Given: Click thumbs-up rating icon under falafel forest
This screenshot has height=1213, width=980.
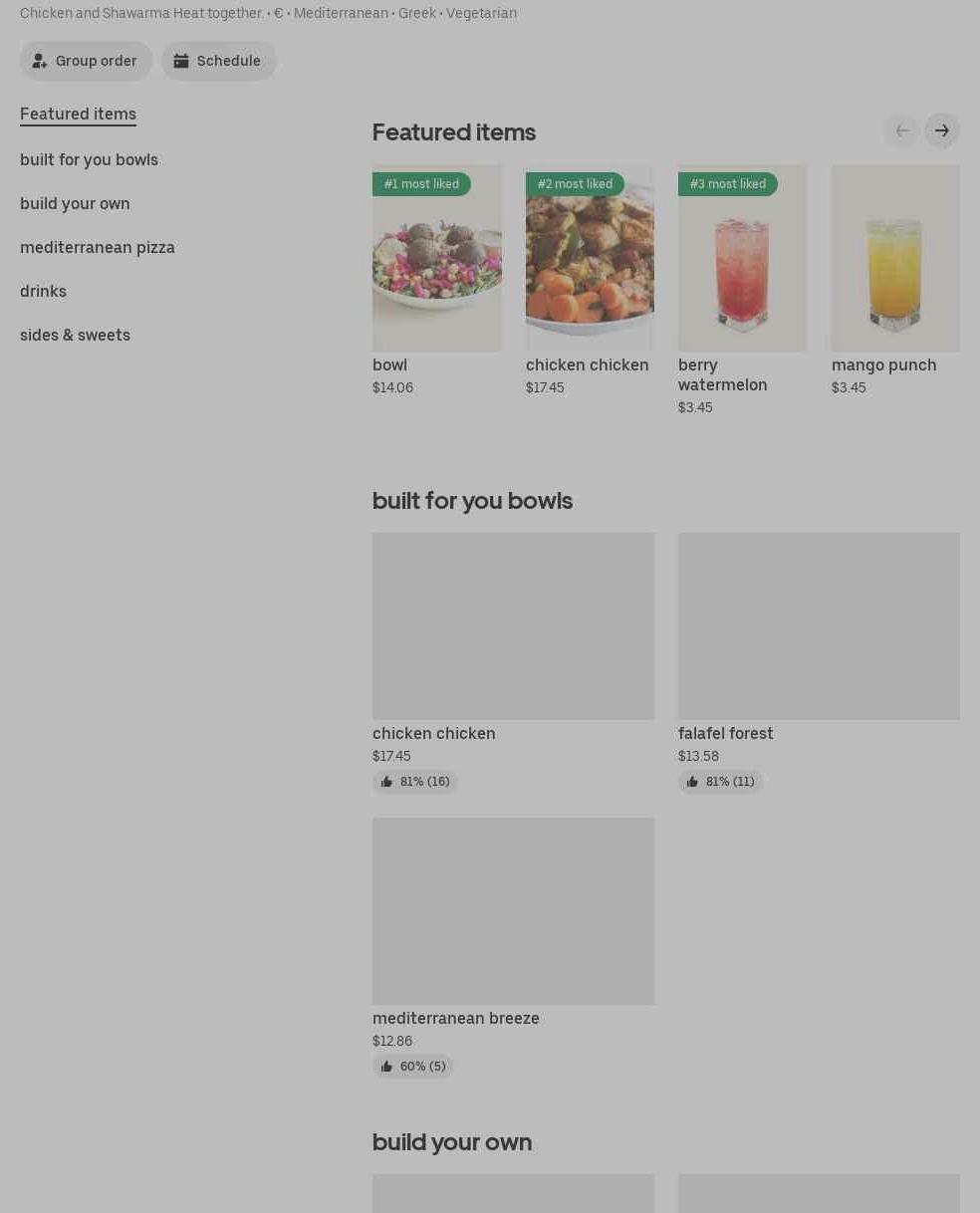Looking at the screenshot, I should tap(692, 782).
